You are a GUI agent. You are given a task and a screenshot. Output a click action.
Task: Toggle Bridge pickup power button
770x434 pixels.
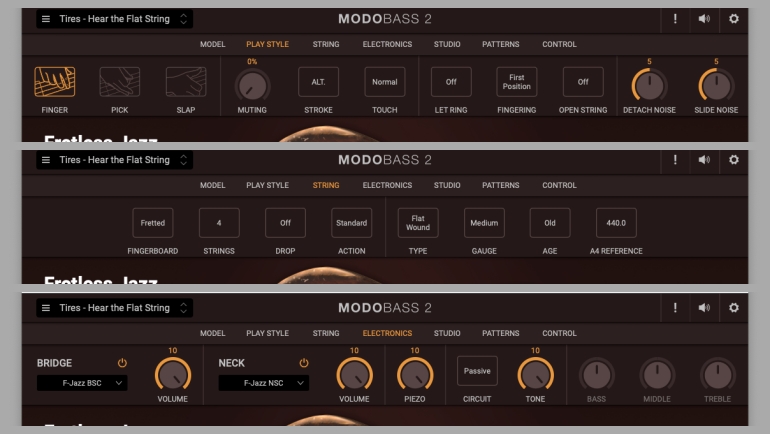(122, 363)
